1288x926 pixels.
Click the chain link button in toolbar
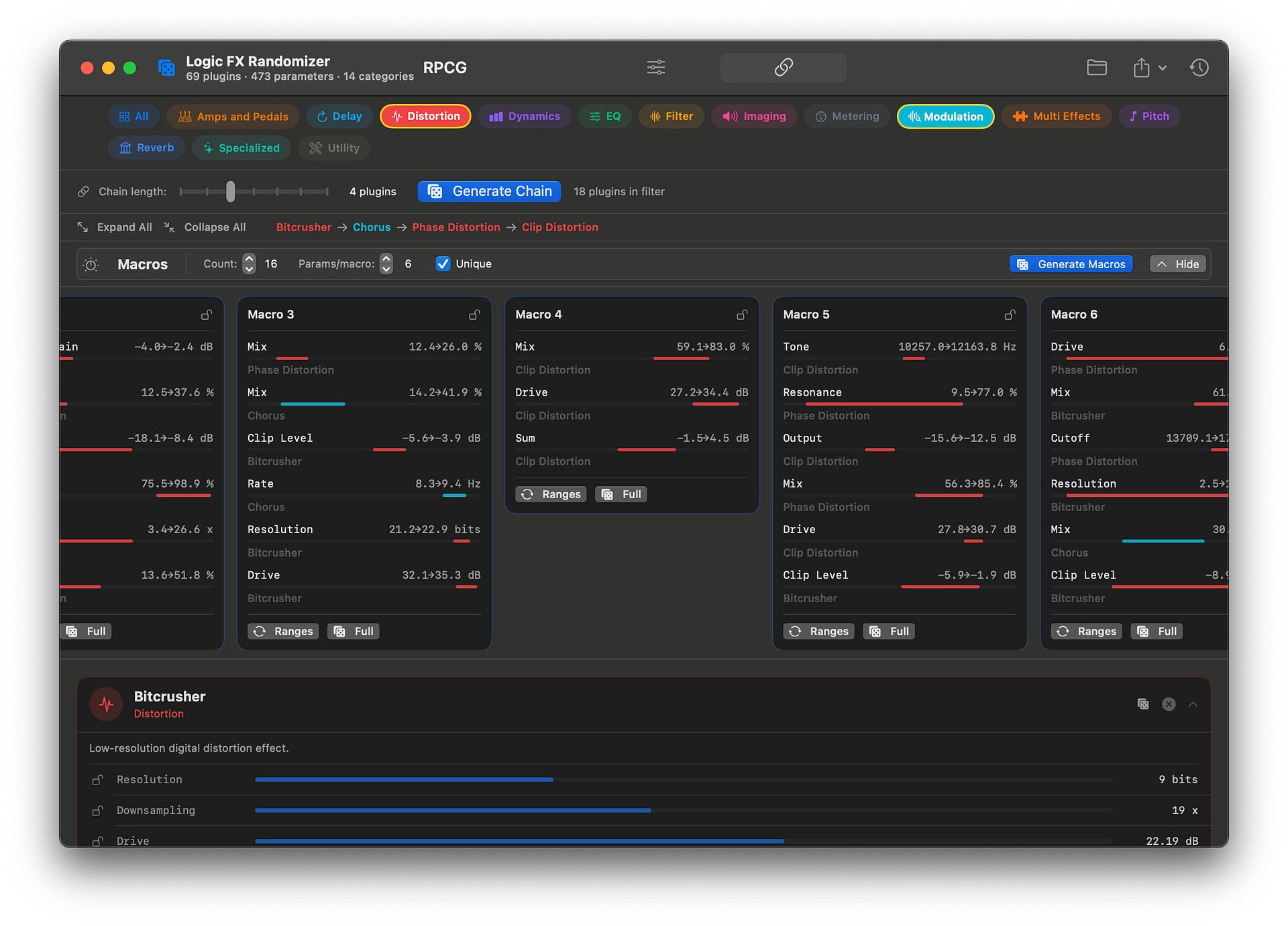783,67
